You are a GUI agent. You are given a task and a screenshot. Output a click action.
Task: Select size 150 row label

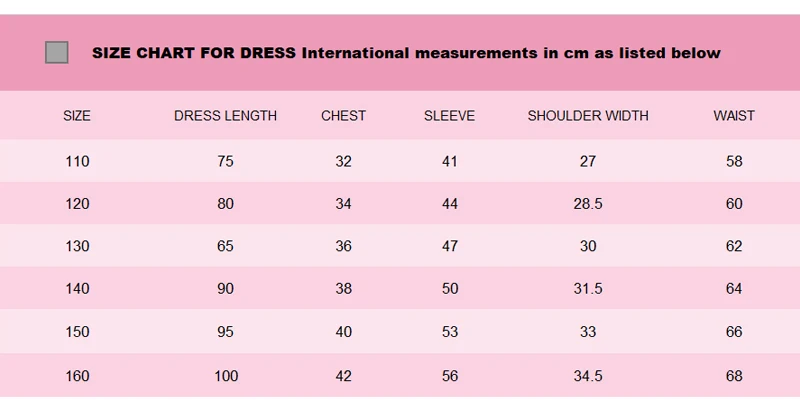click(78, 332)
